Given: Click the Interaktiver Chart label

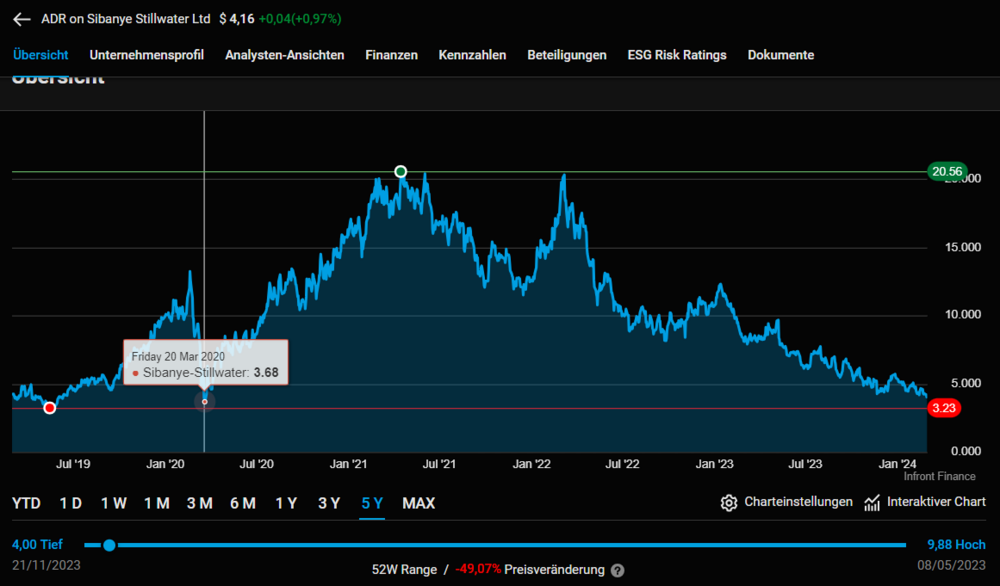Looking at the screenshot, I should pos(936,502).
